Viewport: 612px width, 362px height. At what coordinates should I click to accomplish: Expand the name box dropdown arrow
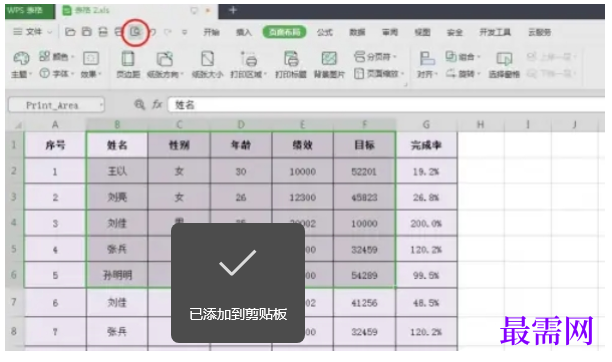click(101, 105)
